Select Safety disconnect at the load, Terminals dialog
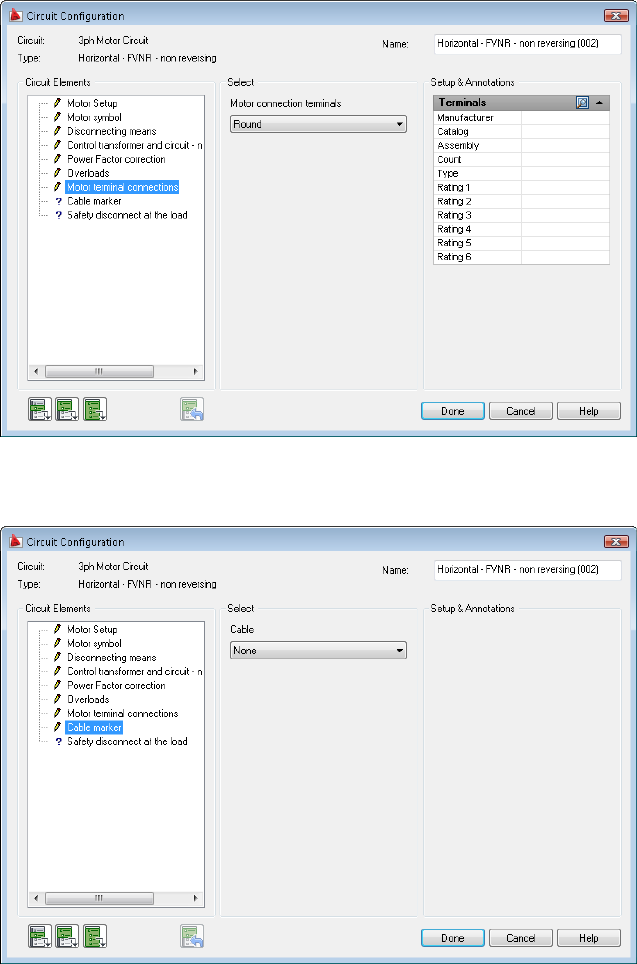This screenshot has width=637, height=964. point(127,215)
